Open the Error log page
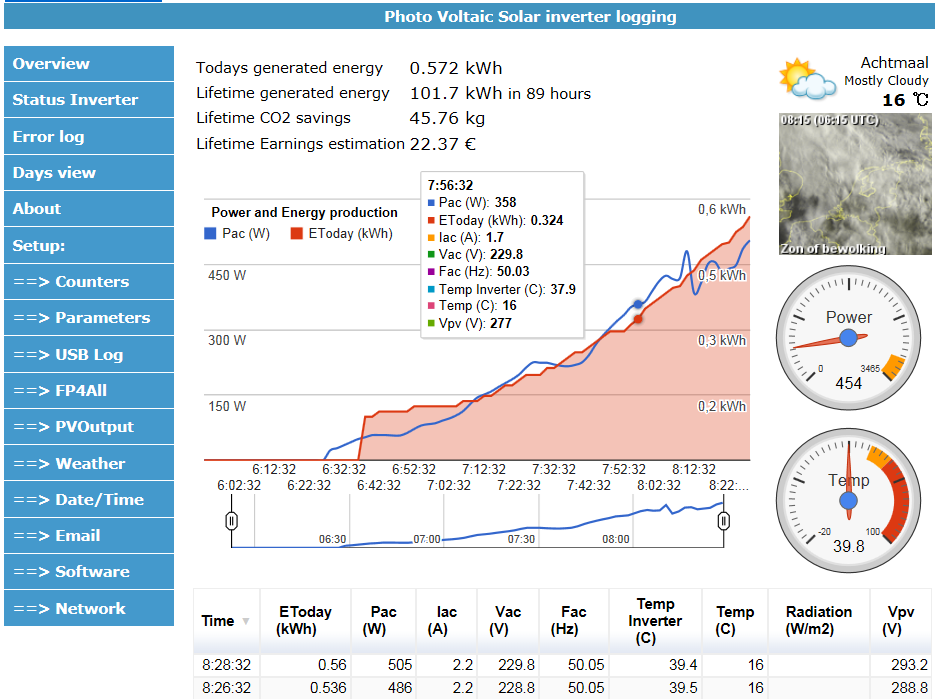949x699 pixels. [89, 136]
